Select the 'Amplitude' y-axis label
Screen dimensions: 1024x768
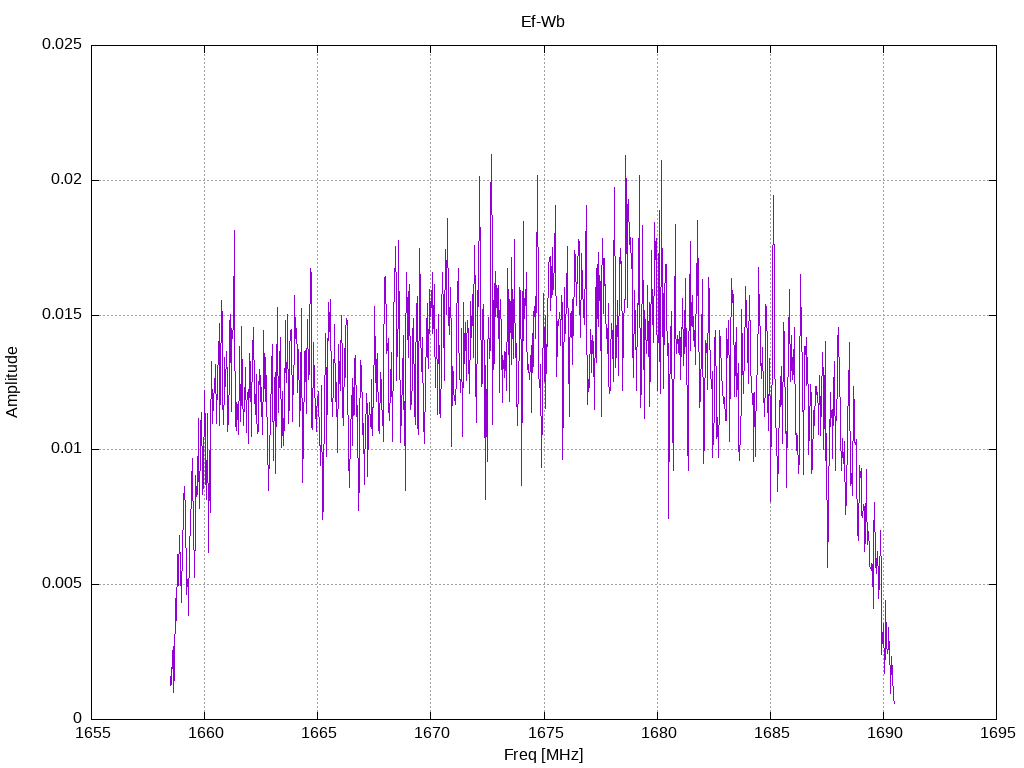(12, 382)
